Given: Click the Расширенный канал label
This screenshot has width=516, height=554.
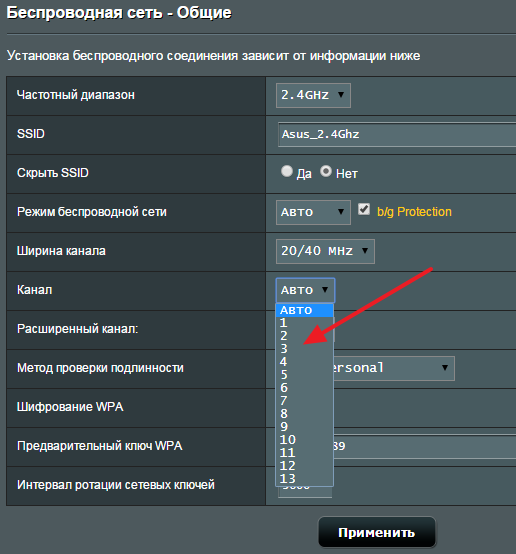Looking at the screenshot, I should [77, 329].
